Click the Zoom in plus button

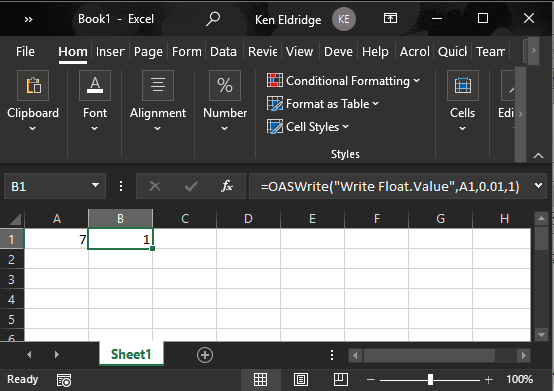click(x=489, y=380)
